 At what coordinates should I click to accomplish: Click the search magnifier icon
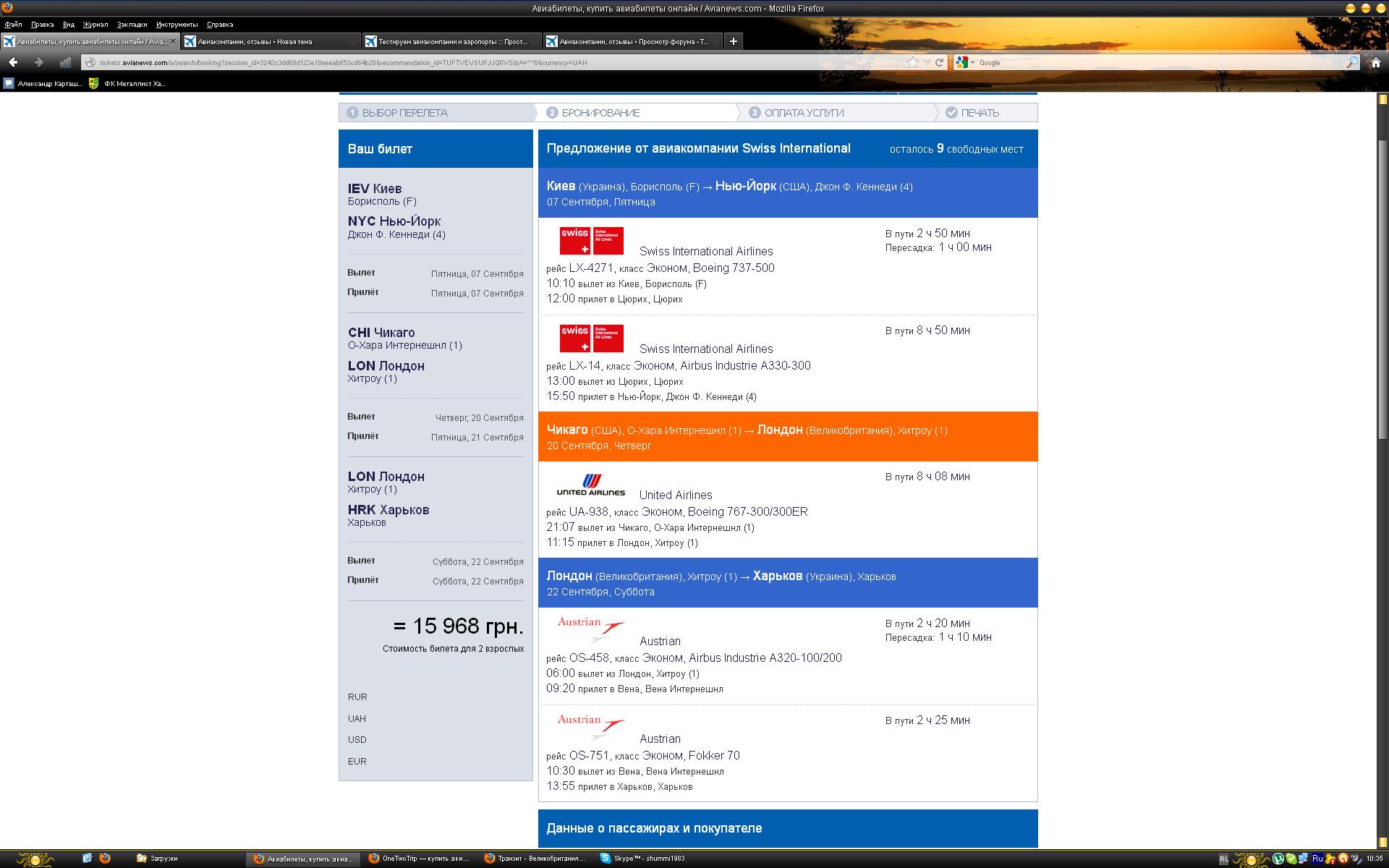coord(1351,63)
